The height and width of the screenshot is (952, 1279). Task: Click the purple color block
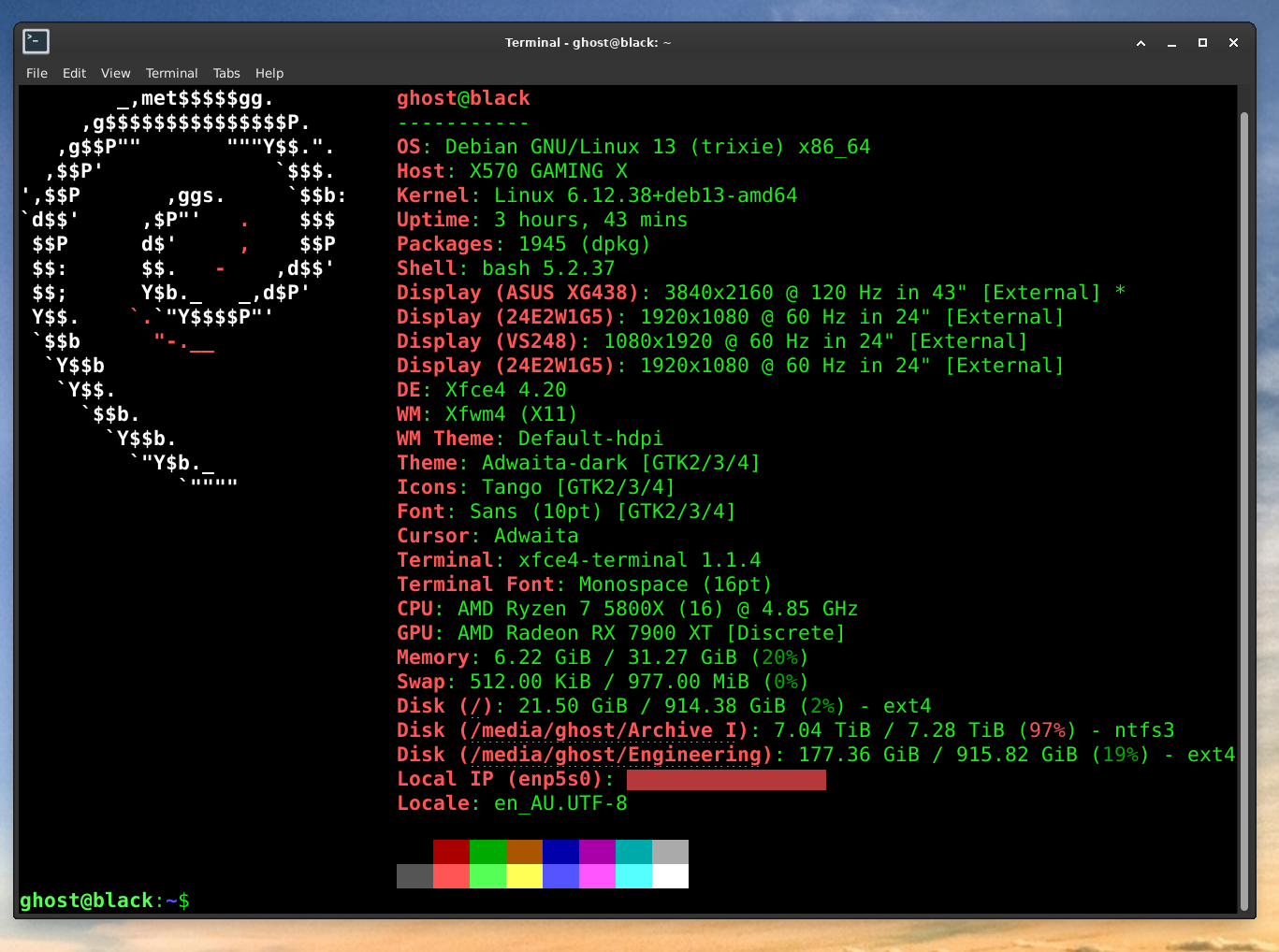point(597,852)
